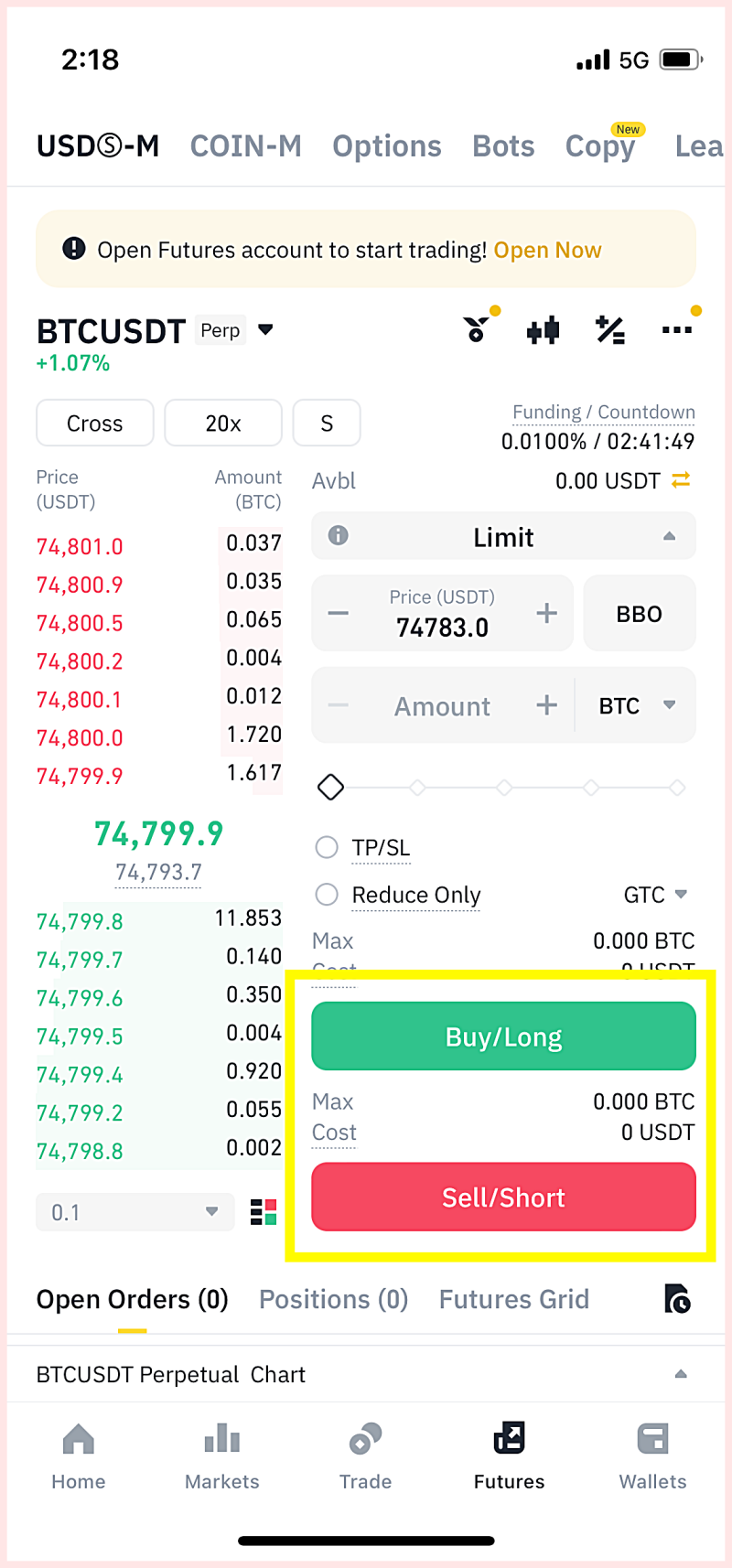Tap the transfer arrows next to 0.00 USDT
Image resolution: width=732 pixels, height=1568 pixels.
681,480
